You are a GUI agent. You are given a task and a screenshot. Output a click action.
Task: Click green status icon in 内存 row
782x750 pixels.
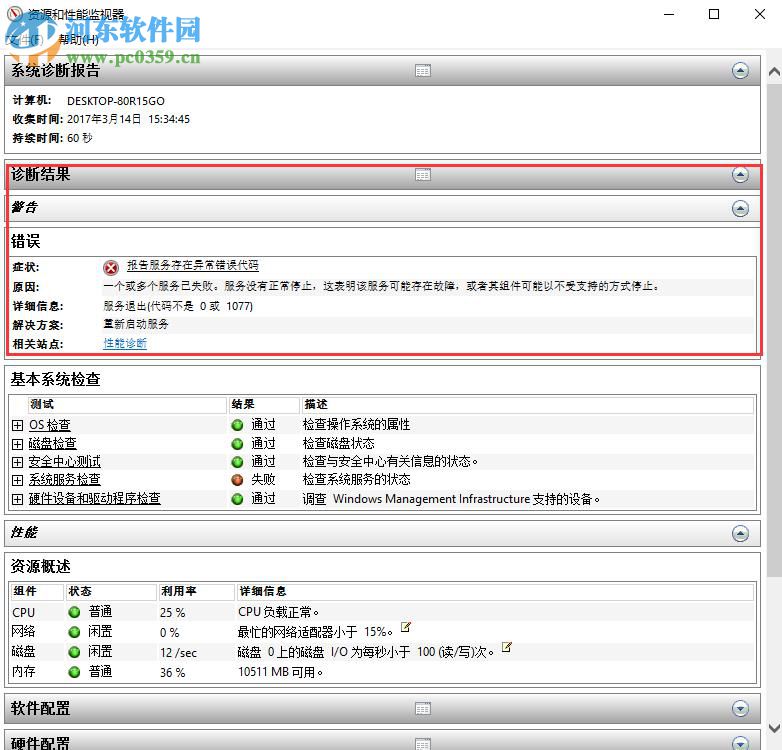74,672
